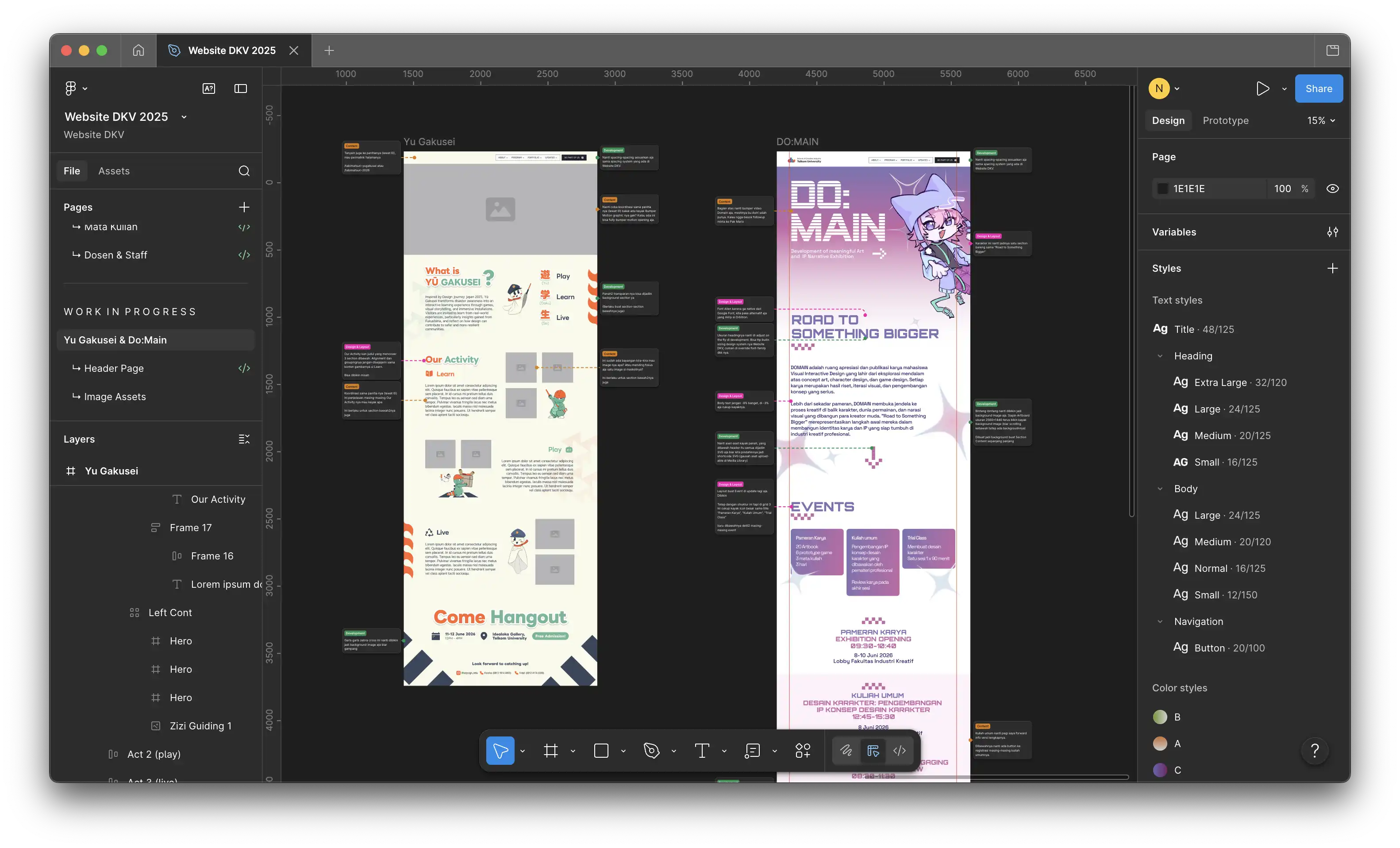Screen dimensions: 1400x848
Task: Collapse the Heading text styles group
Action: [x=1160, y=356]
